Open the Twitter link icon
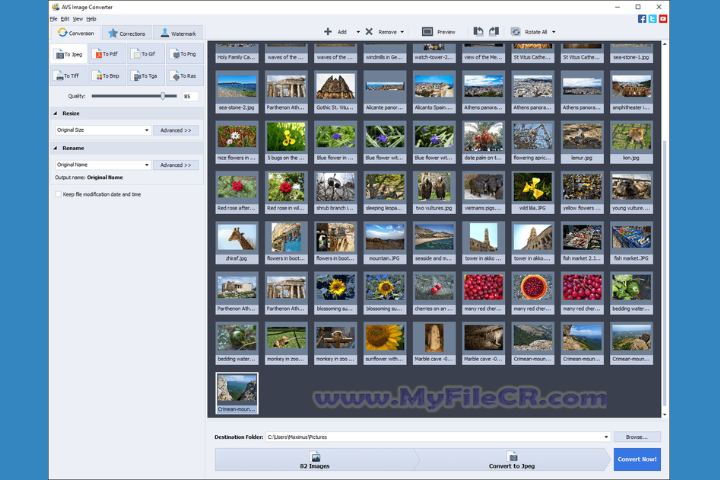720x480 pixels. coord(652,19)
